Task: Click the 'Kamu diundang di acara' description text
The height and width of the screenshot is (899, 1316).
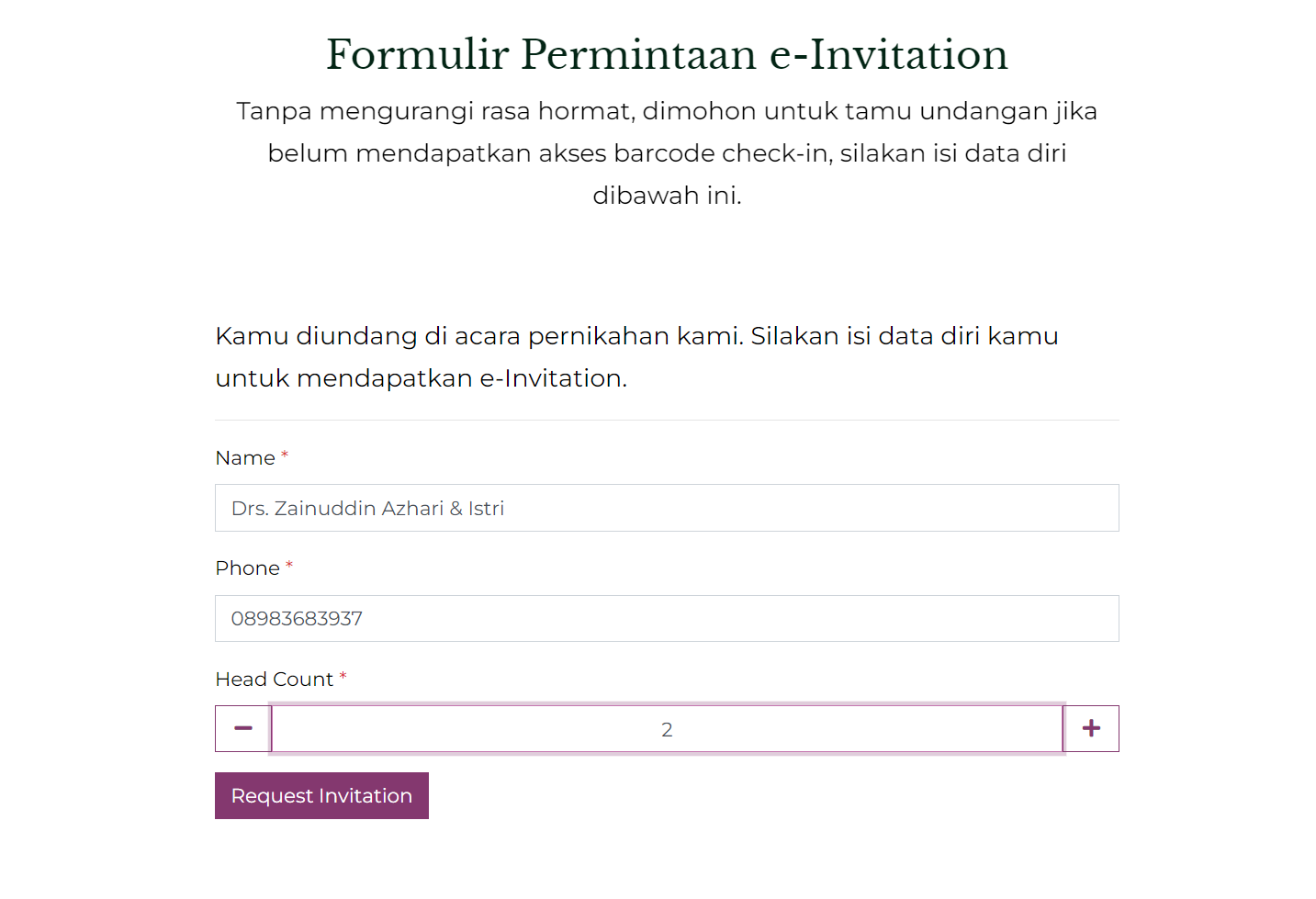Action: (636, 356)
